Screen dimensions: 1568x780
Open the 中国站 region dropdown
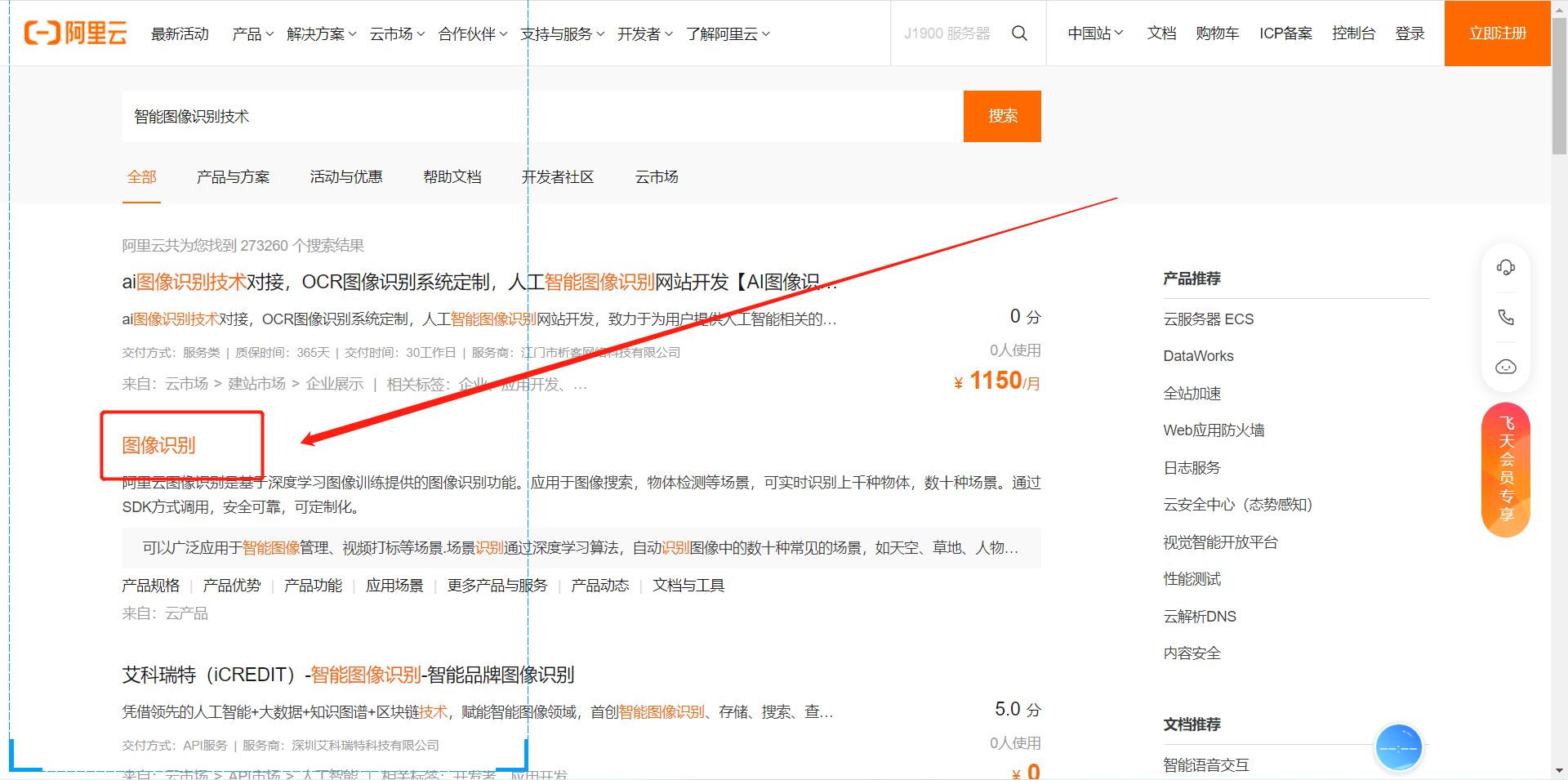click(1095, 33)
